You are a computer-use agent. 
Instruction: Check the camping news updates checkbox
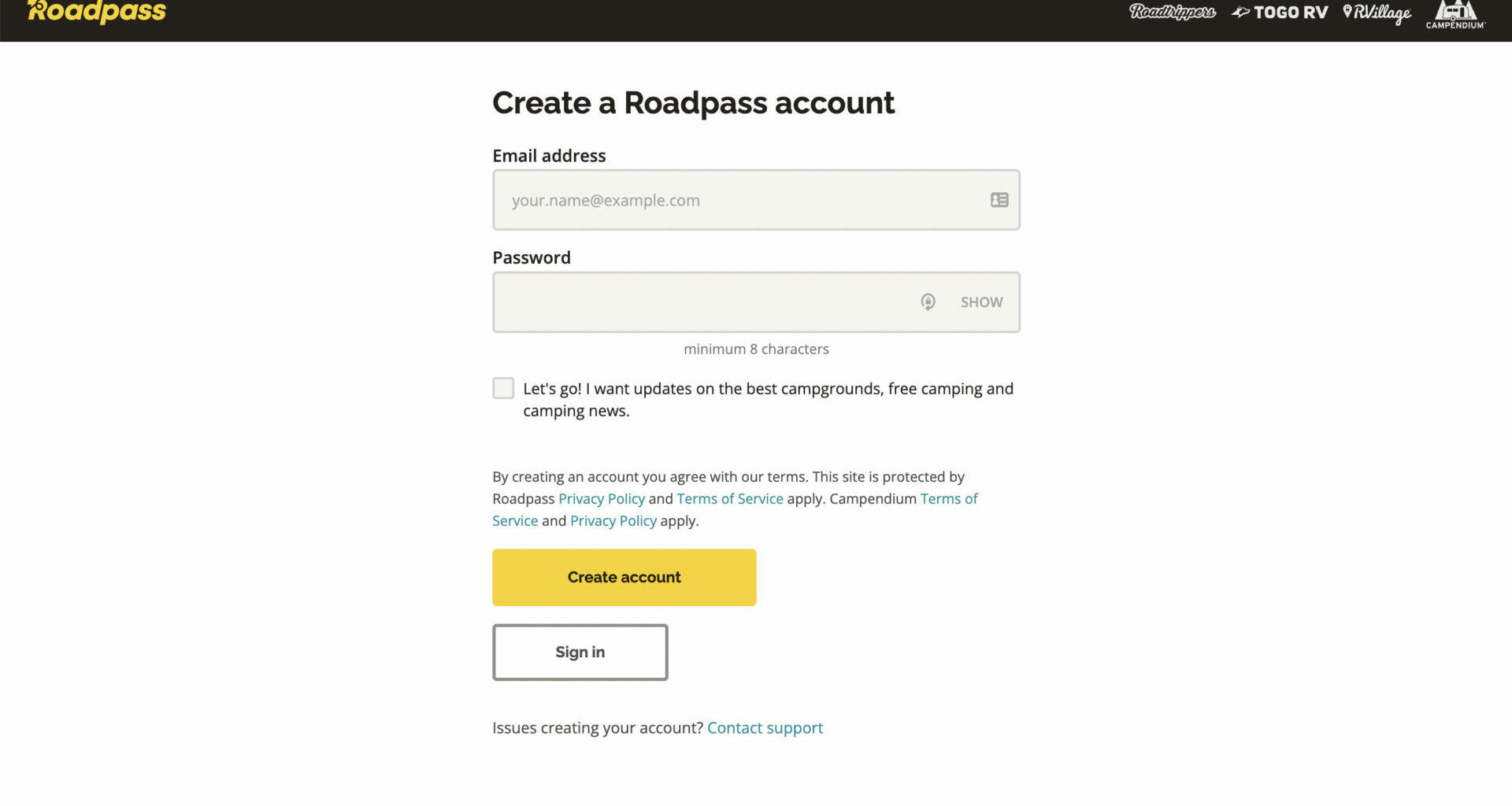[503, 388]
